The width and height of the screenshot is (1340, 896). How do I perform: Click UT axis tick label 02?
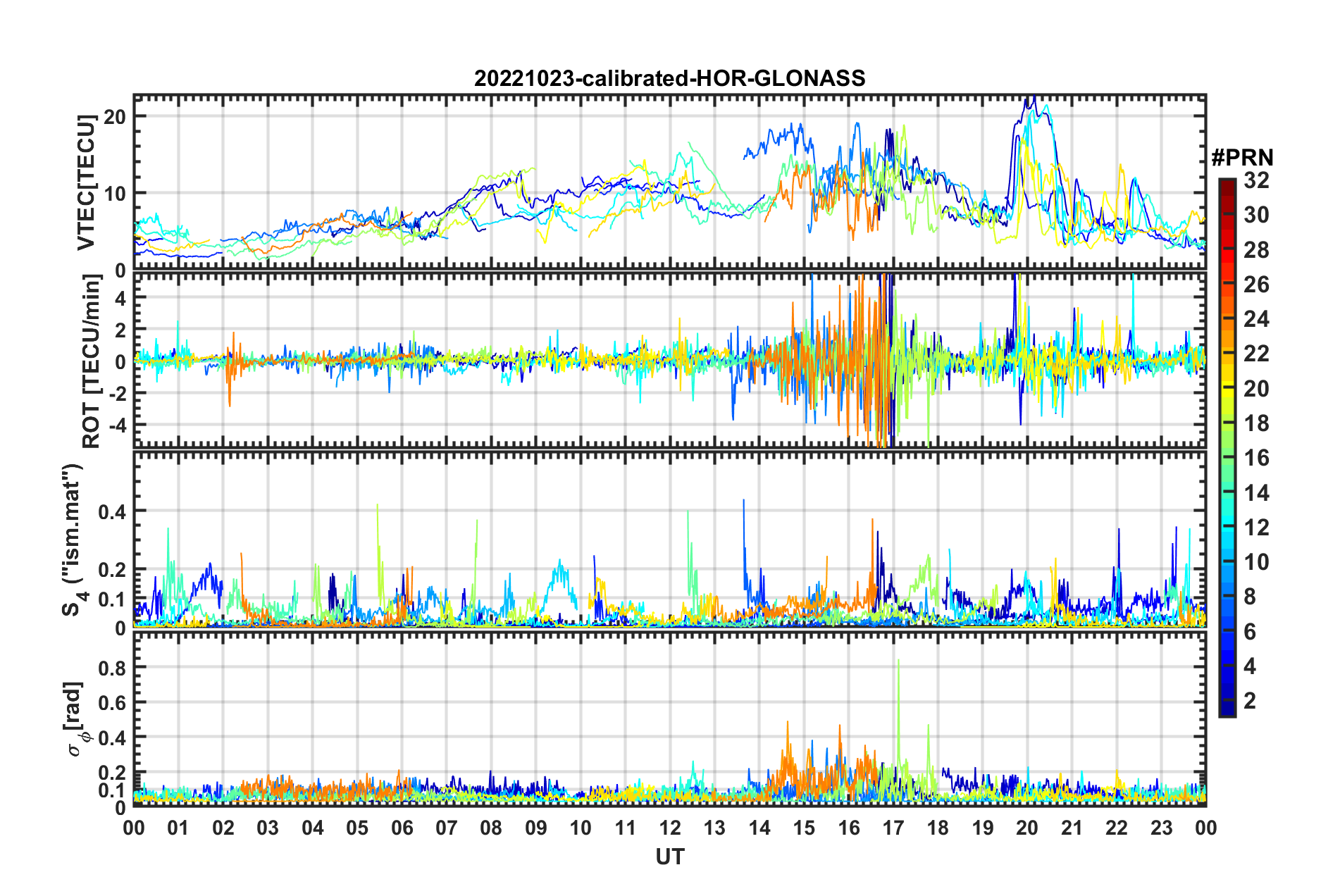coord(223,828)
